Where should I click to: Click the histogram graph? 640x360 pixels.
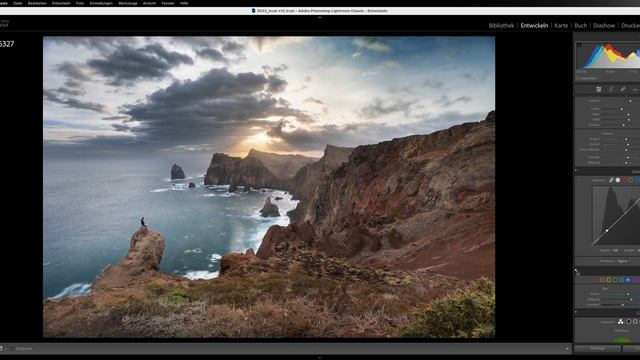(x=608, y=55)
